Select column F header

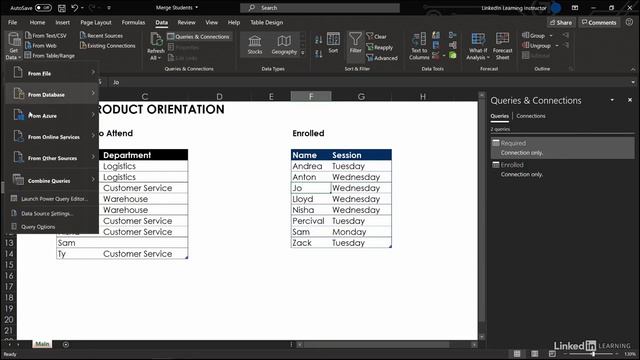coord(311,96)
